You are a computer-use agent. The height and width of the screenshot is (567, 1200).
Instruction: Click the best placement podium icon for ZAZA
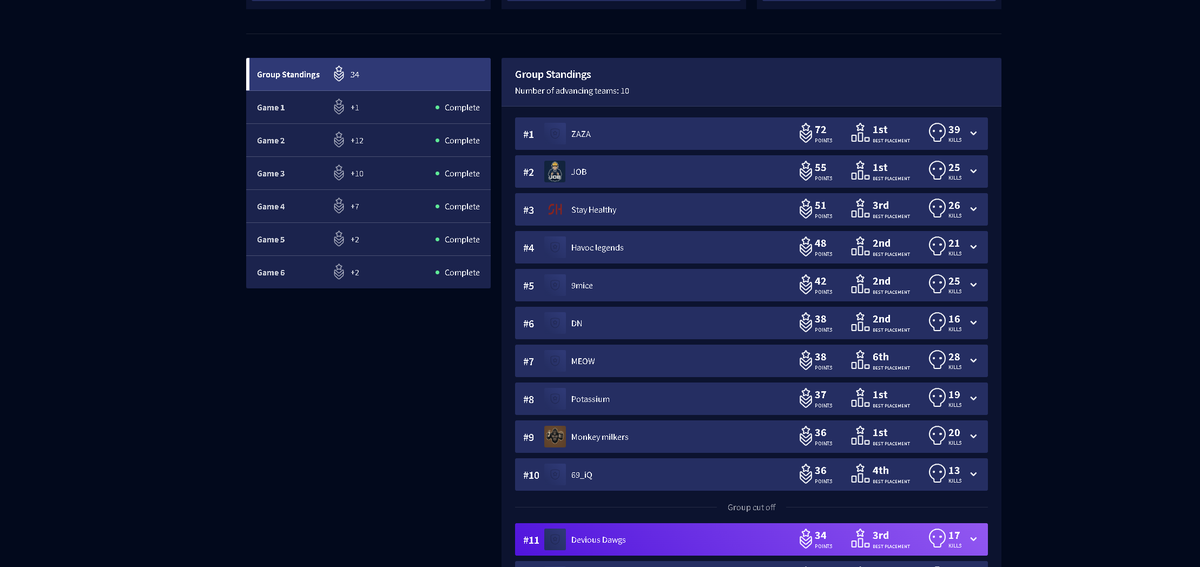point(860,133)
